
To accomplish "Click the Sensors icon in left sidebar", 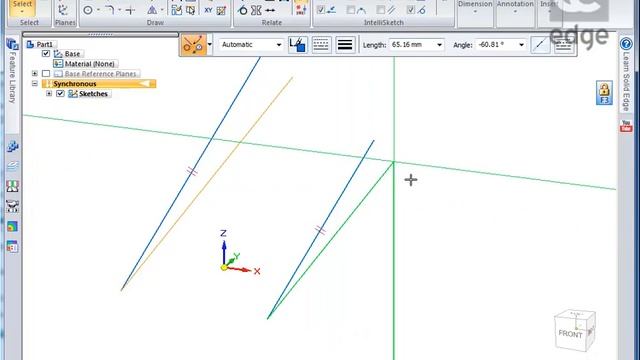I will tap(13, 206).
